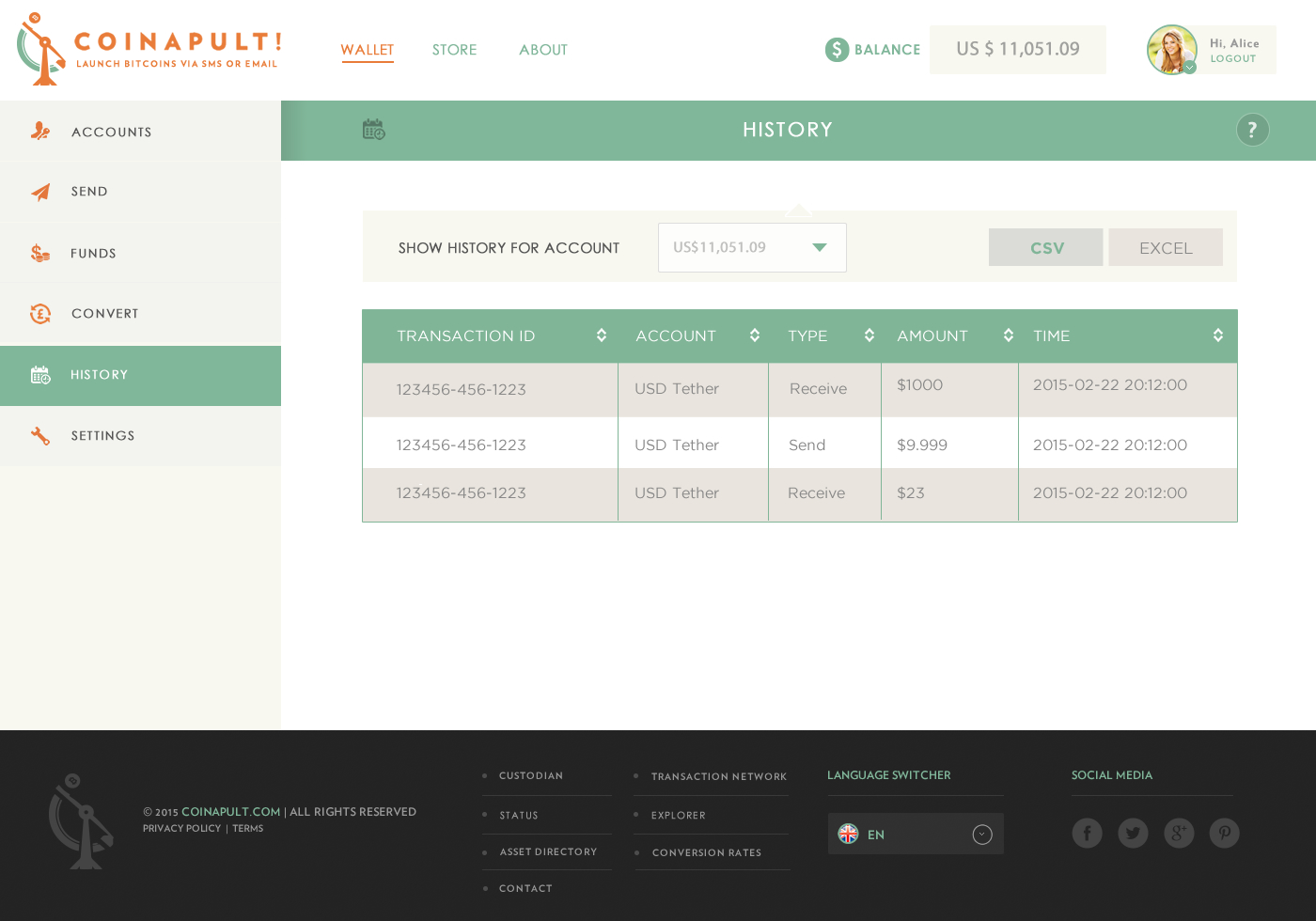Click the green dollar Balance icon
This screenshot has width=1316, height=921.
[x=837, y=49]
